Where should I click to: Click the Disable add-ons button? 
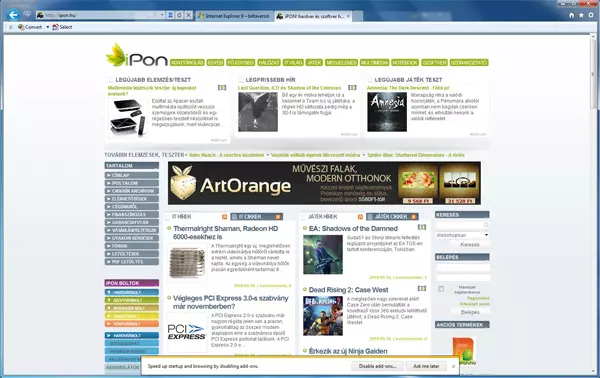click(x=377, y=366)
